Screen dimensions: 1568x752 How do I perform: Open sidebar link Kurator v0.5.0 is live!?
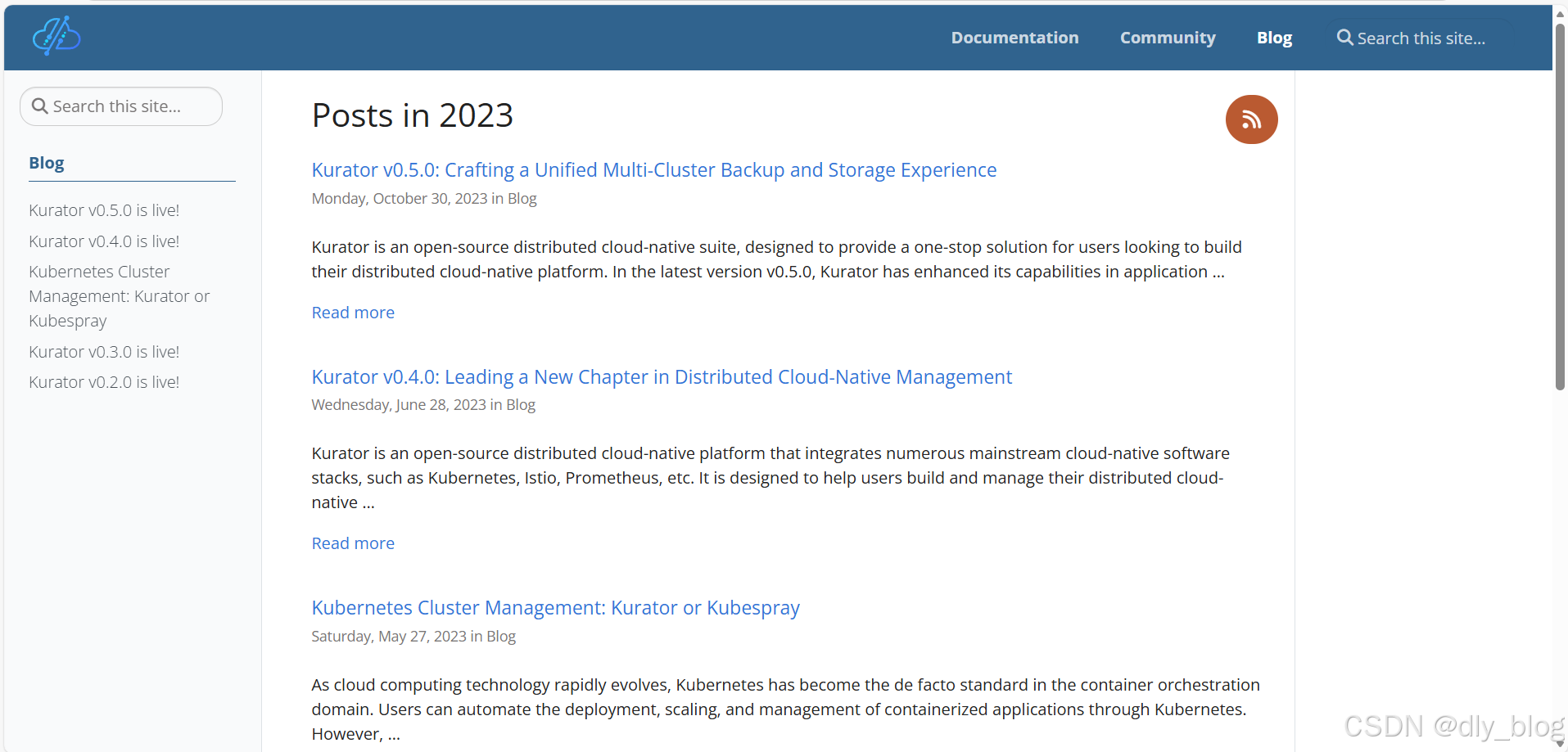[104, 210]
